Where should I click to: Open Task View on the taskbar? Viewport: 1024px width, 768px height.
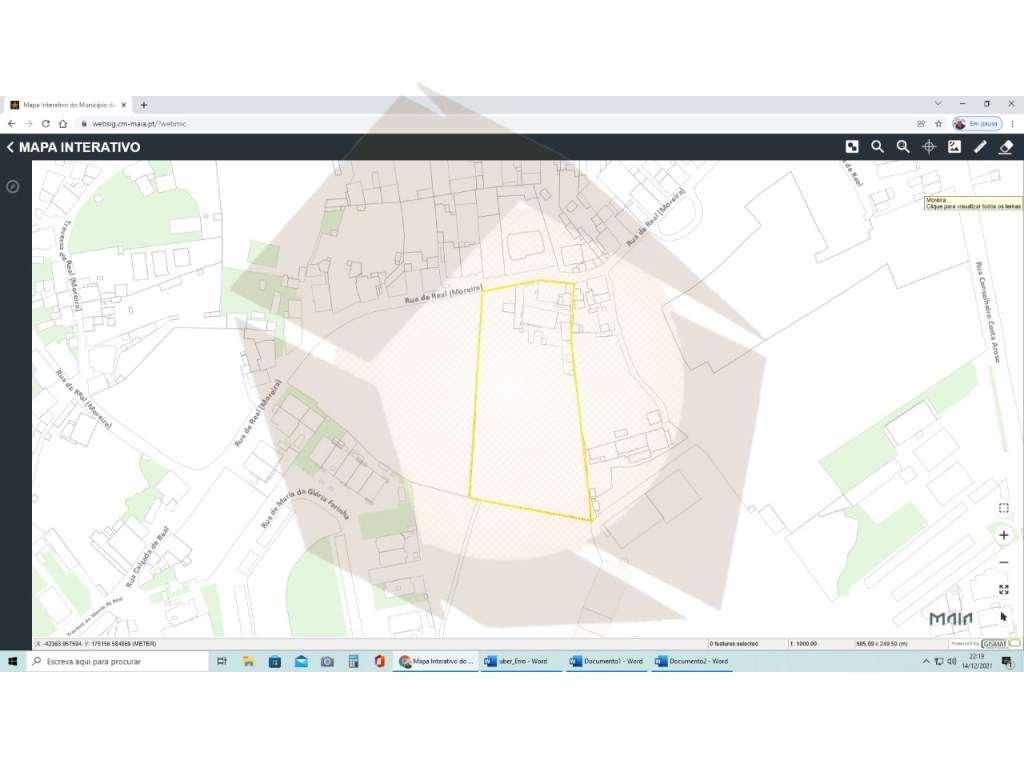[x=221, y=662]
